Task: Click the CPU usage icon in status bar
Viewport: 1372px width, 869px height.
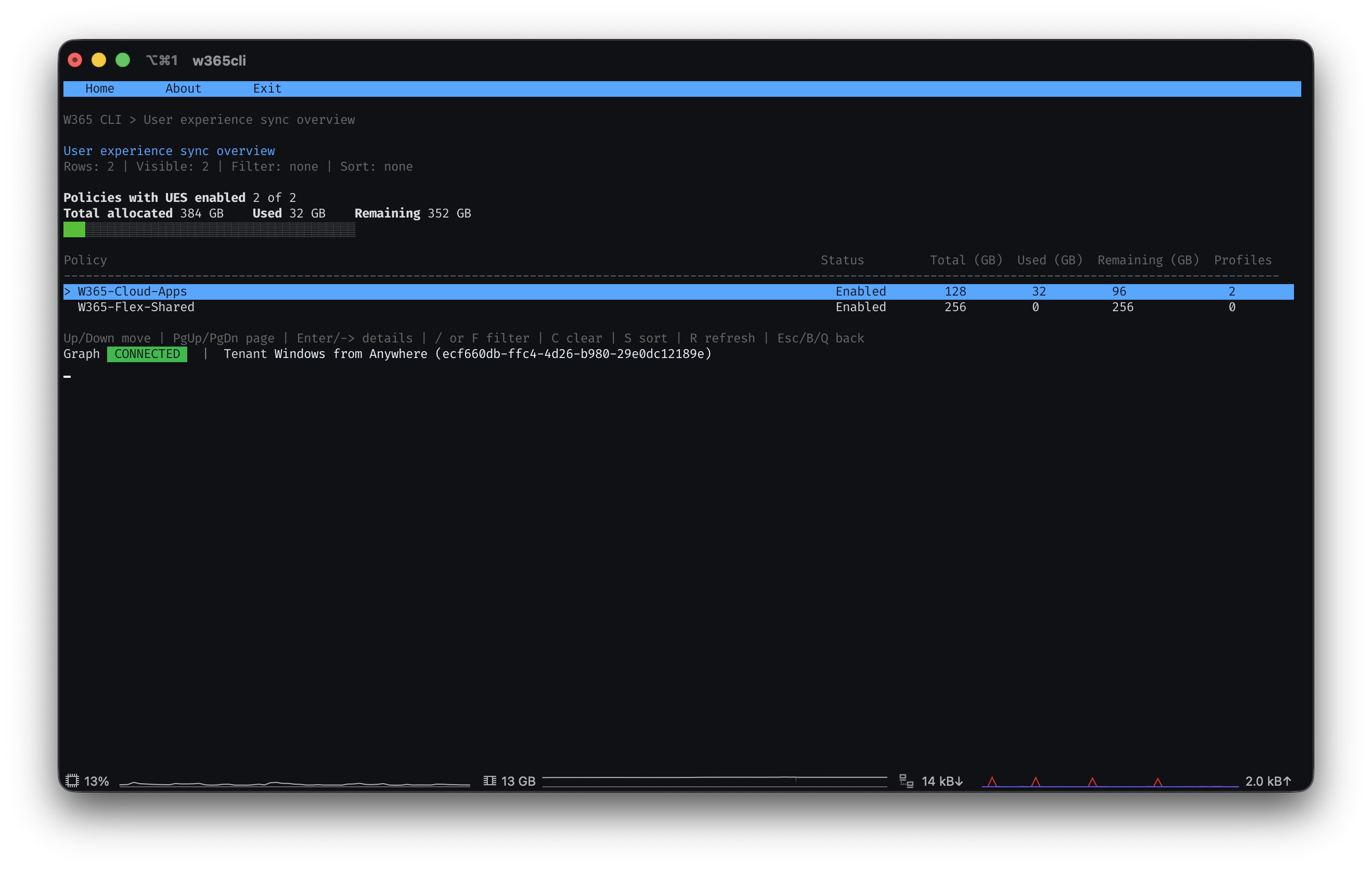Action: [72, 781]
